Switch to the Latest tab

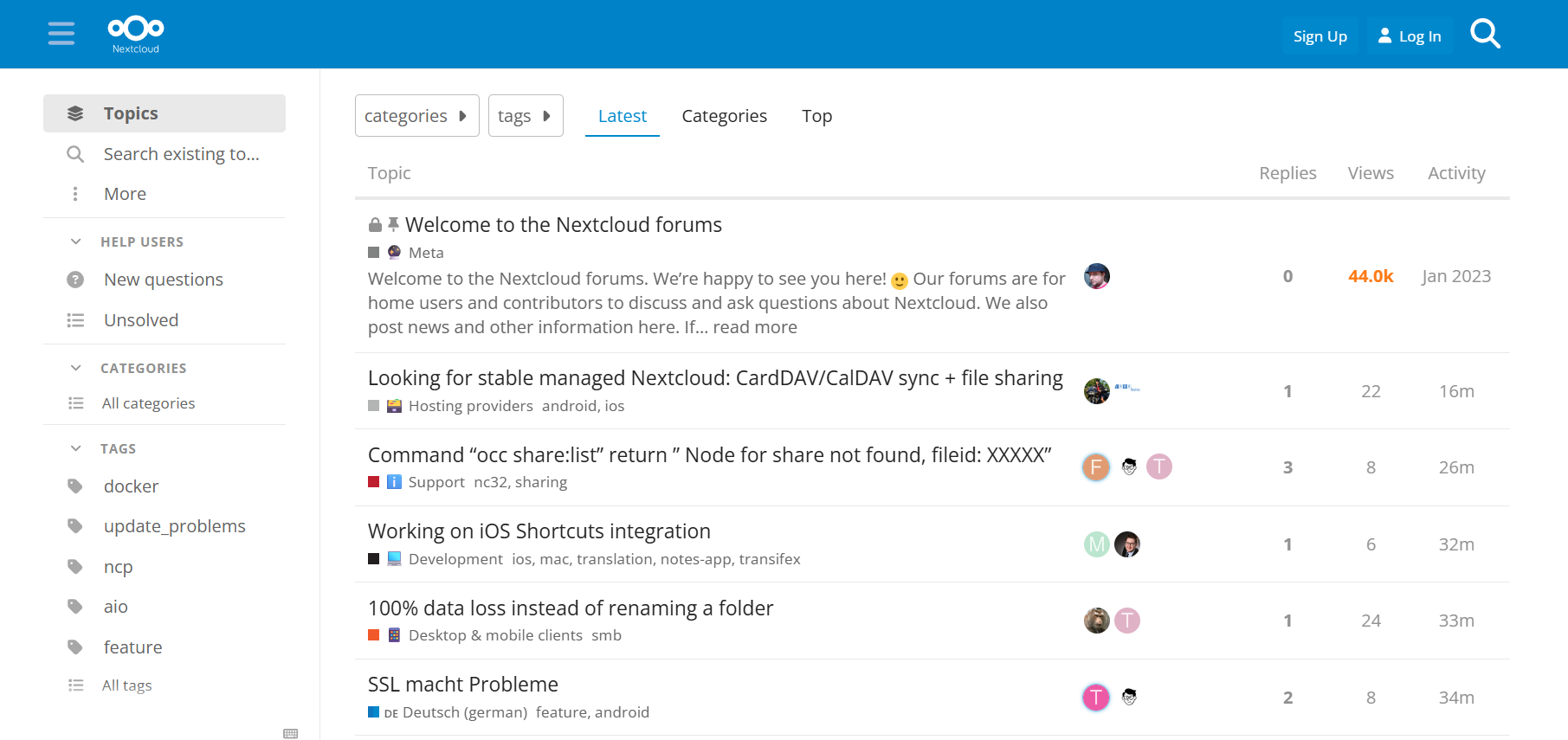click(x=623, y=116)
